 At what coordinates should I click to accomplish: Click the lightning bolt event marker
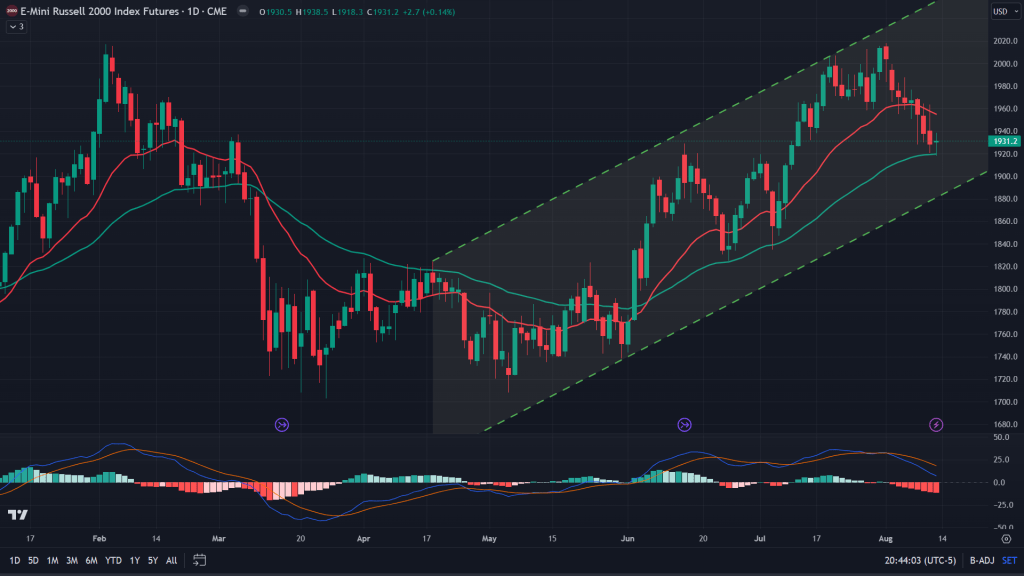point(936,425)
